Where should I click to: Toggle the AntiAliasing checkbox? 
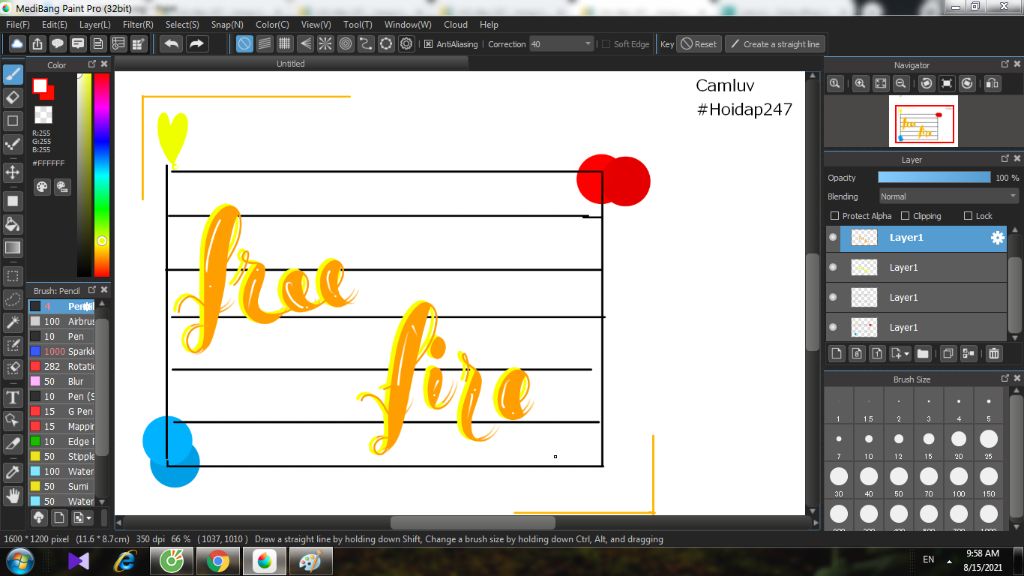pyautogui.click(x=428, y=44)
